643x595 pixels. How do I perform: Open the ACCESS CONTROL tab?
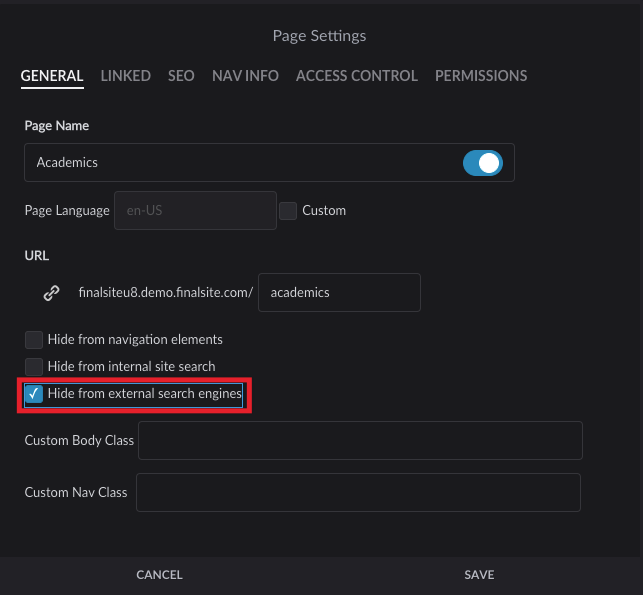356,76
